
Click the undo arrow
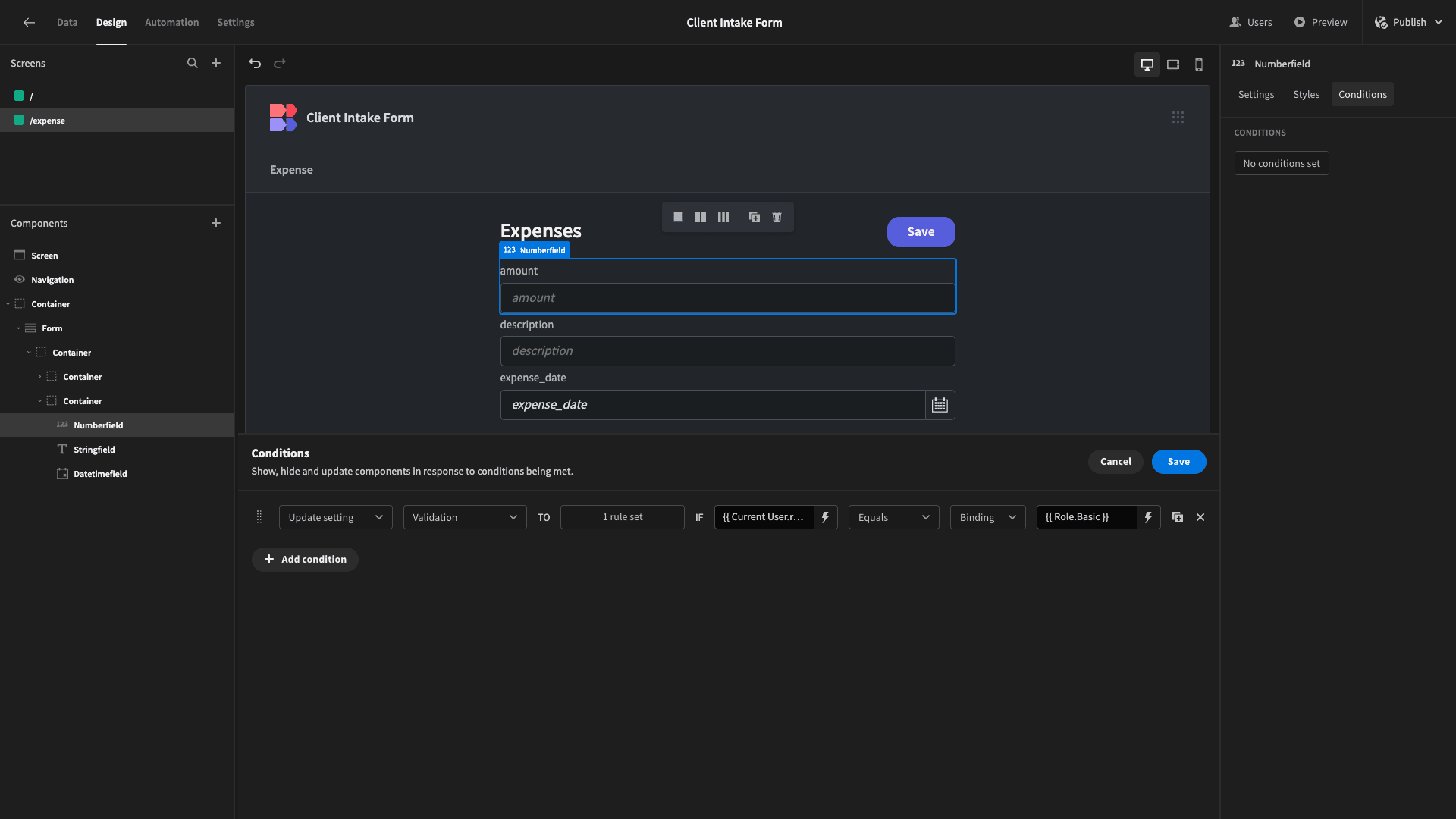[x=255, y=64]
